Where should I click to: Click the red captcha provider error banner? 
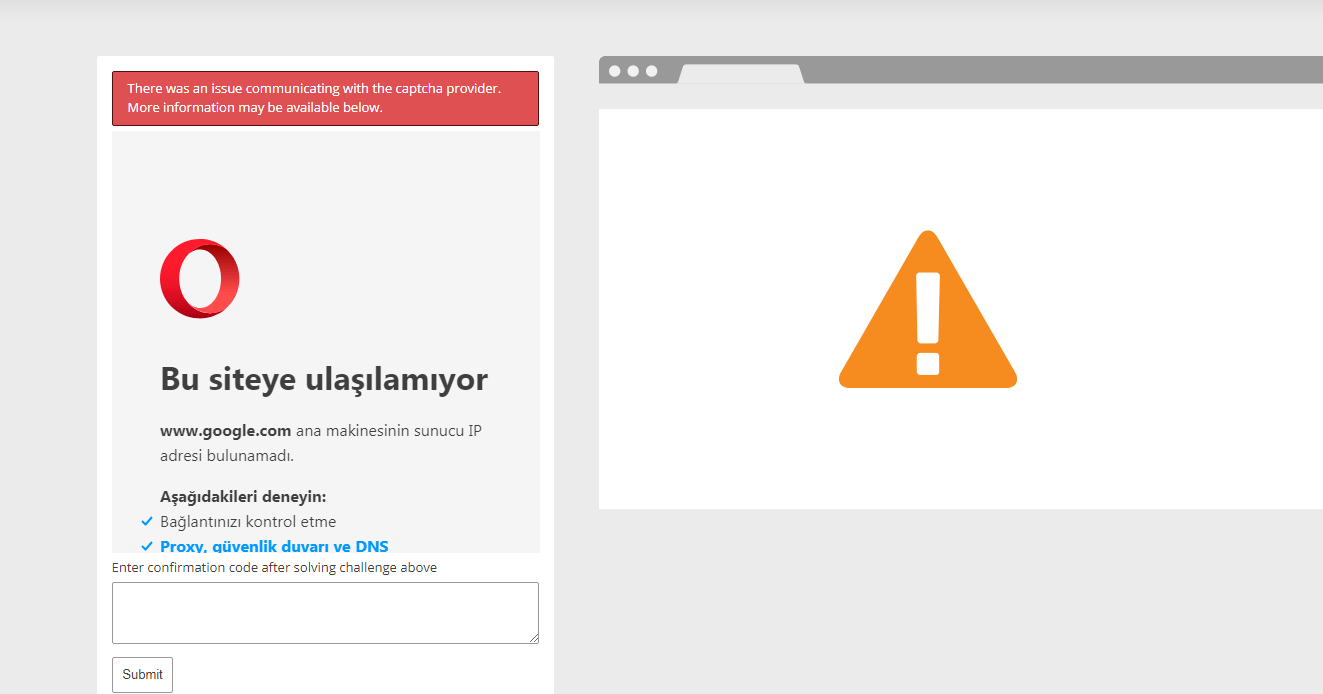(325, 98)
